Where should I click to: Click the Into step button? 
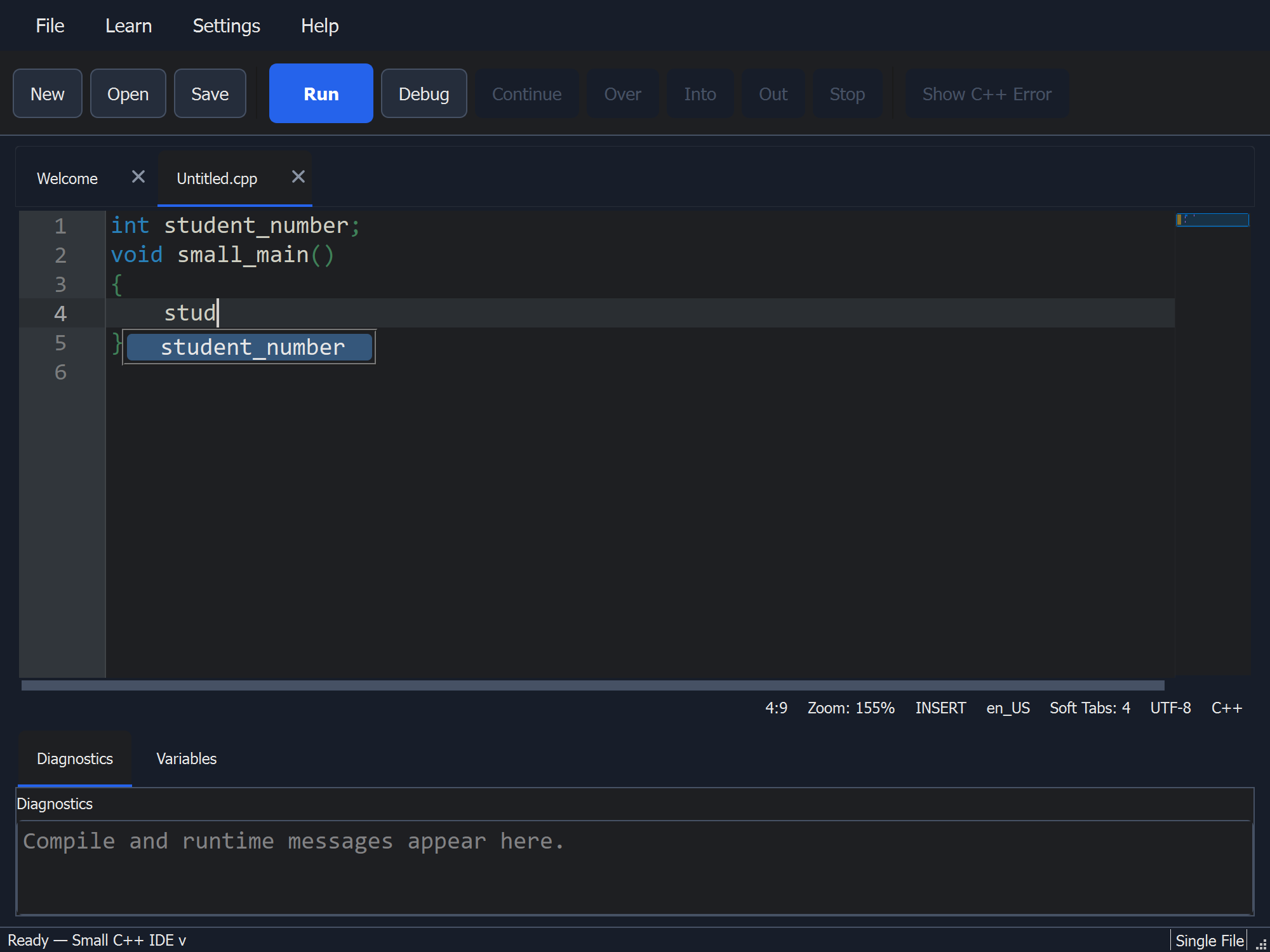point(700,93)
